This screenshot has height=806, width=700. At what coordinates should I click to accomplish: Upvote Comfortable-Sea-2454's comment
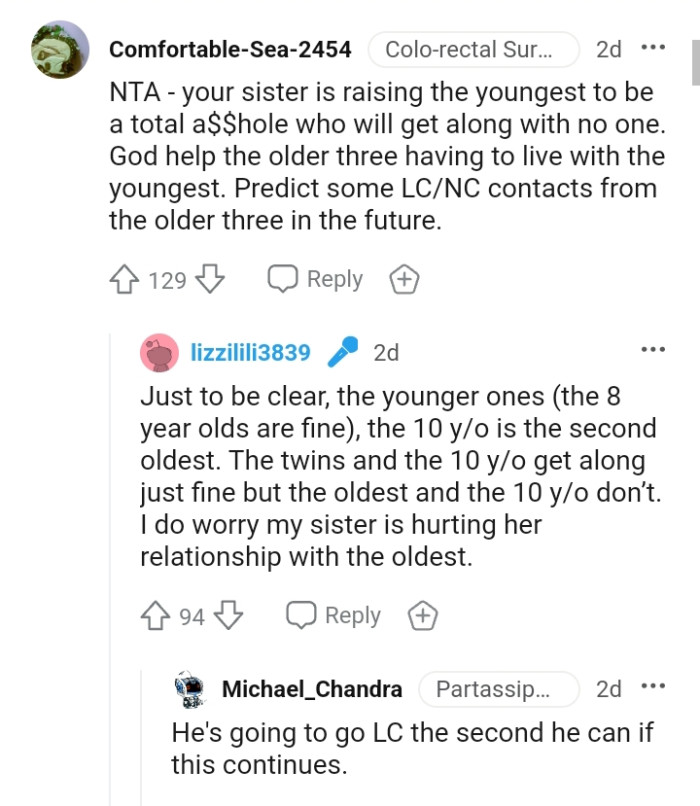124,279
